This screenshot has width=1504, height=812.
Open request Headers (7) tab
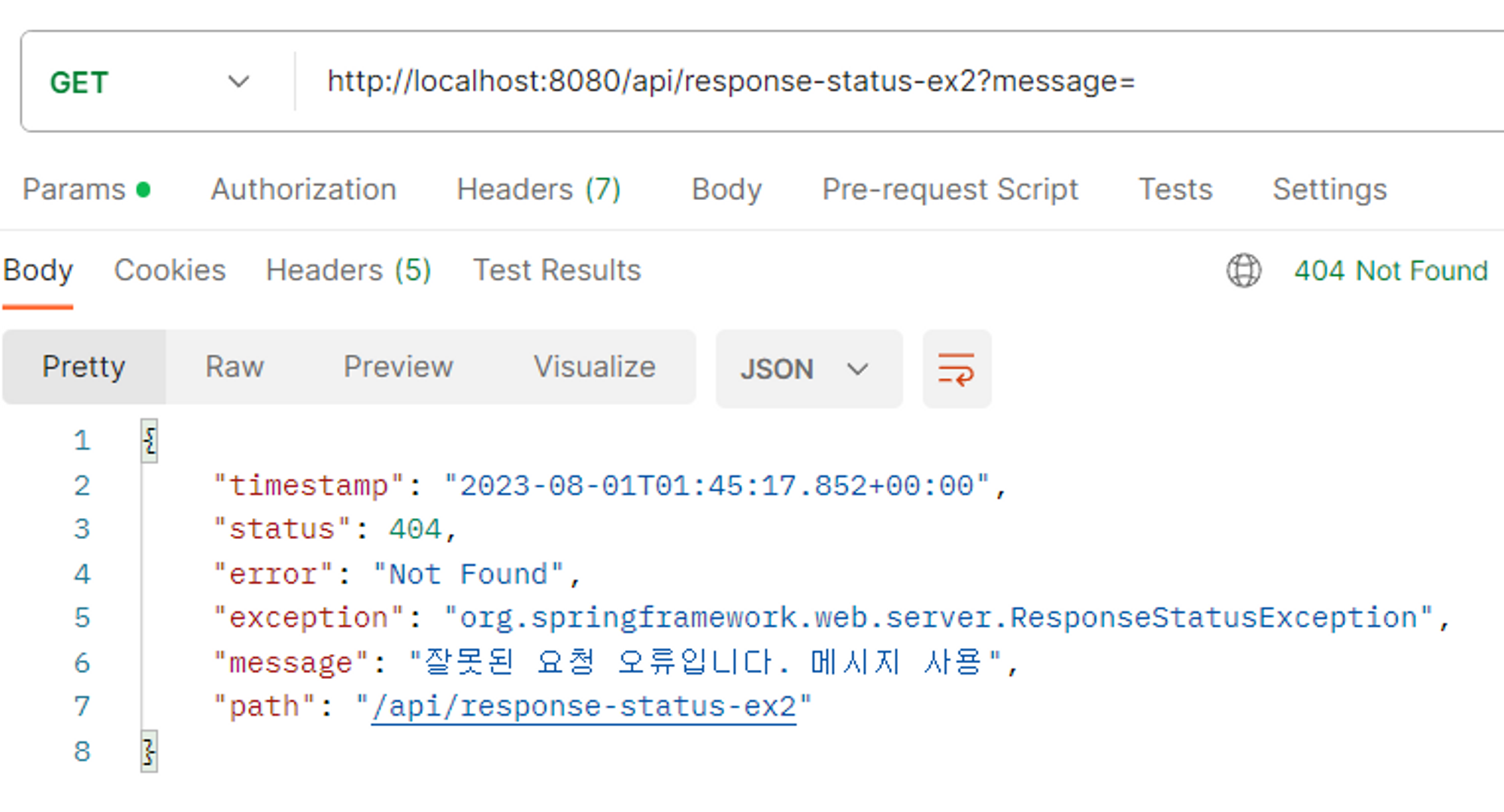coord(538,189)
